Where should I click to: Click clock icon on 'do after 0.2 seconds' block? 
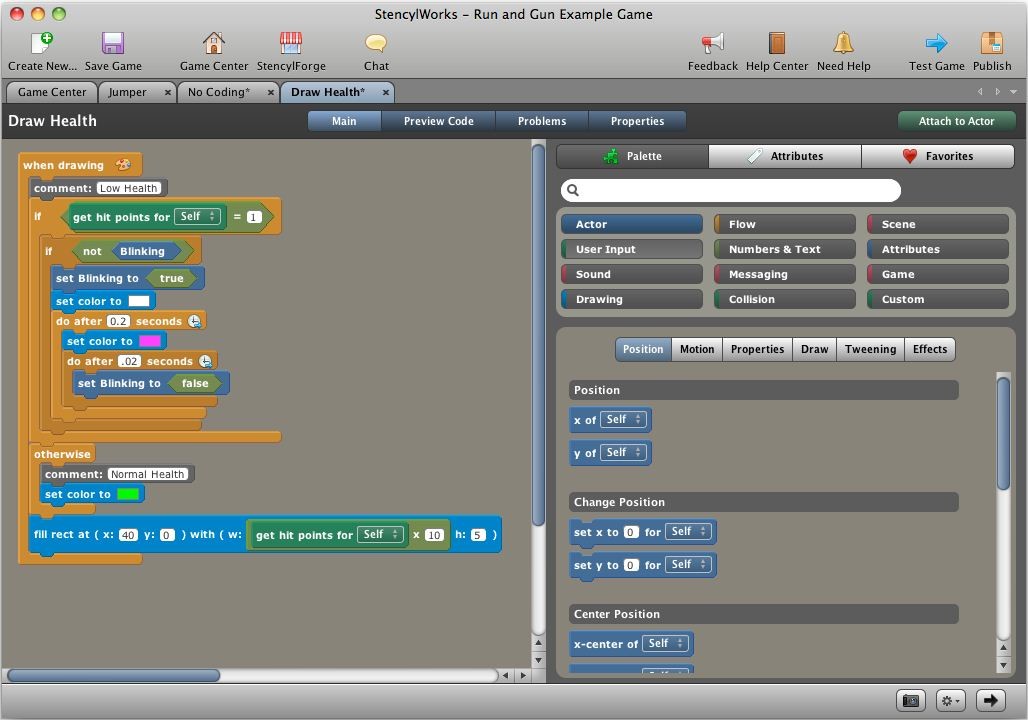tap(195, 321)
